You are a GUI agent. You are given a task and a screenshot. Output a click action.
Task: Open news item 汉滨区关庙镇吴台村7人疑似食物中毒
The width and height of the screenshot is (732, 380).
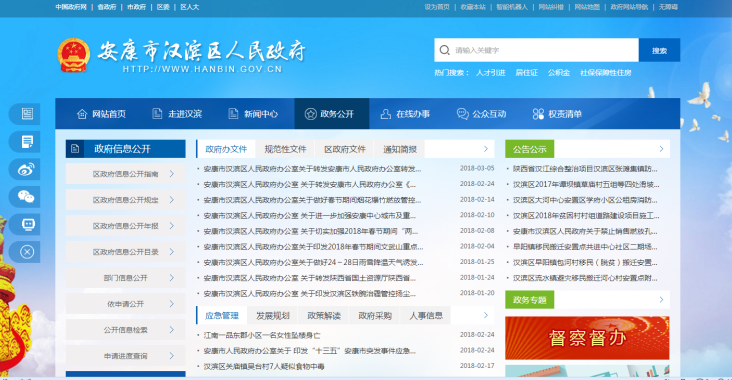tap(264, 366)
